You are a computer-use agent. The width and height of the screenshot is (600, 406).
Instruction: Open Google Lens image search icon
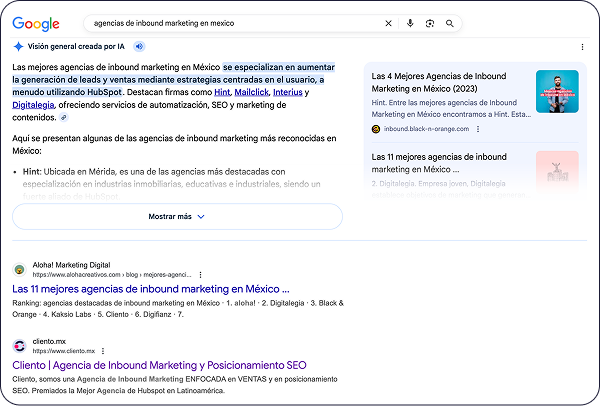[x=430, y=23]
